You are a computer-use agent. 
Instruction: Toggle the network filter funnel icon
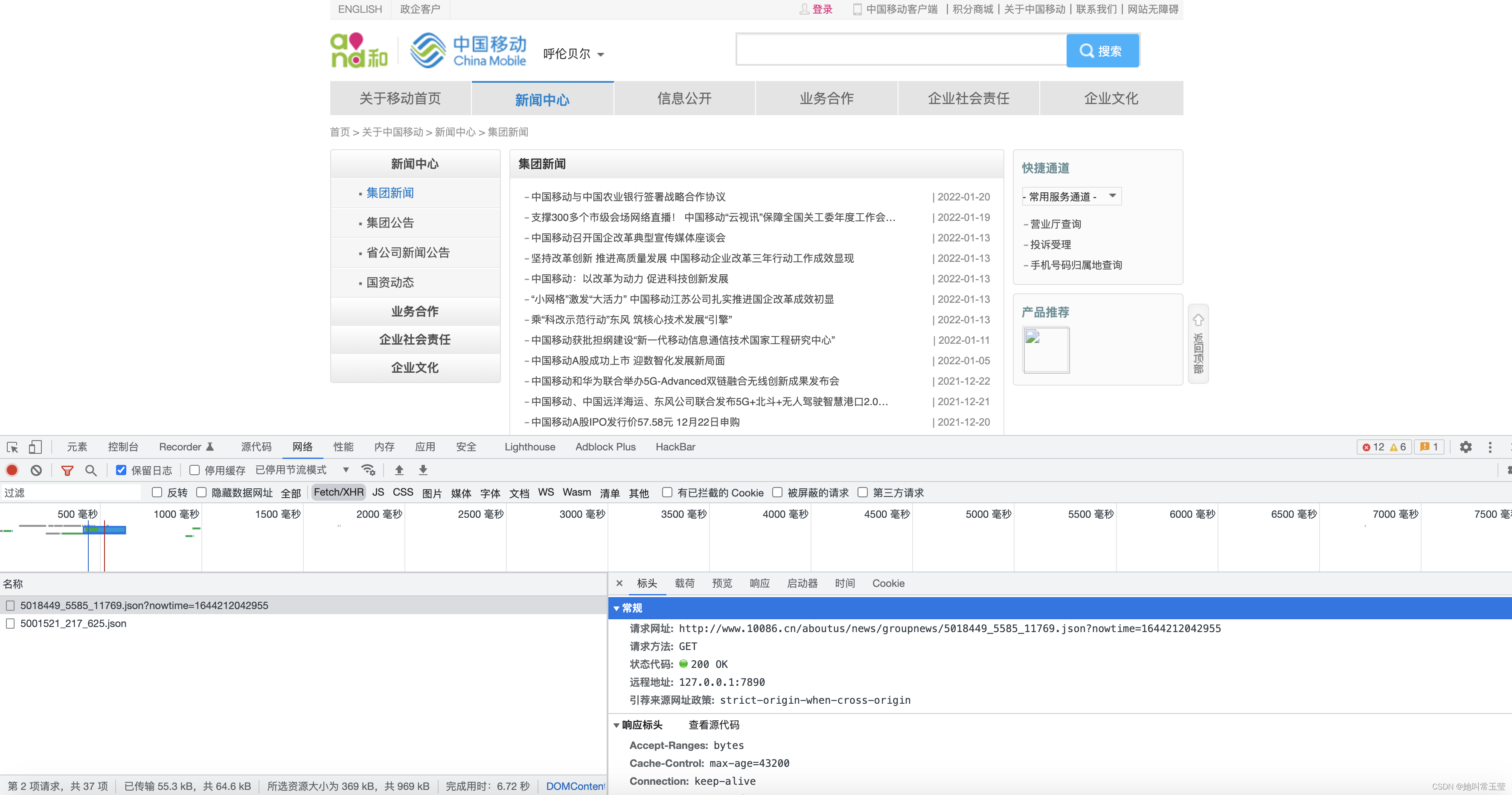pyautogui.click(x=67, y=470)
